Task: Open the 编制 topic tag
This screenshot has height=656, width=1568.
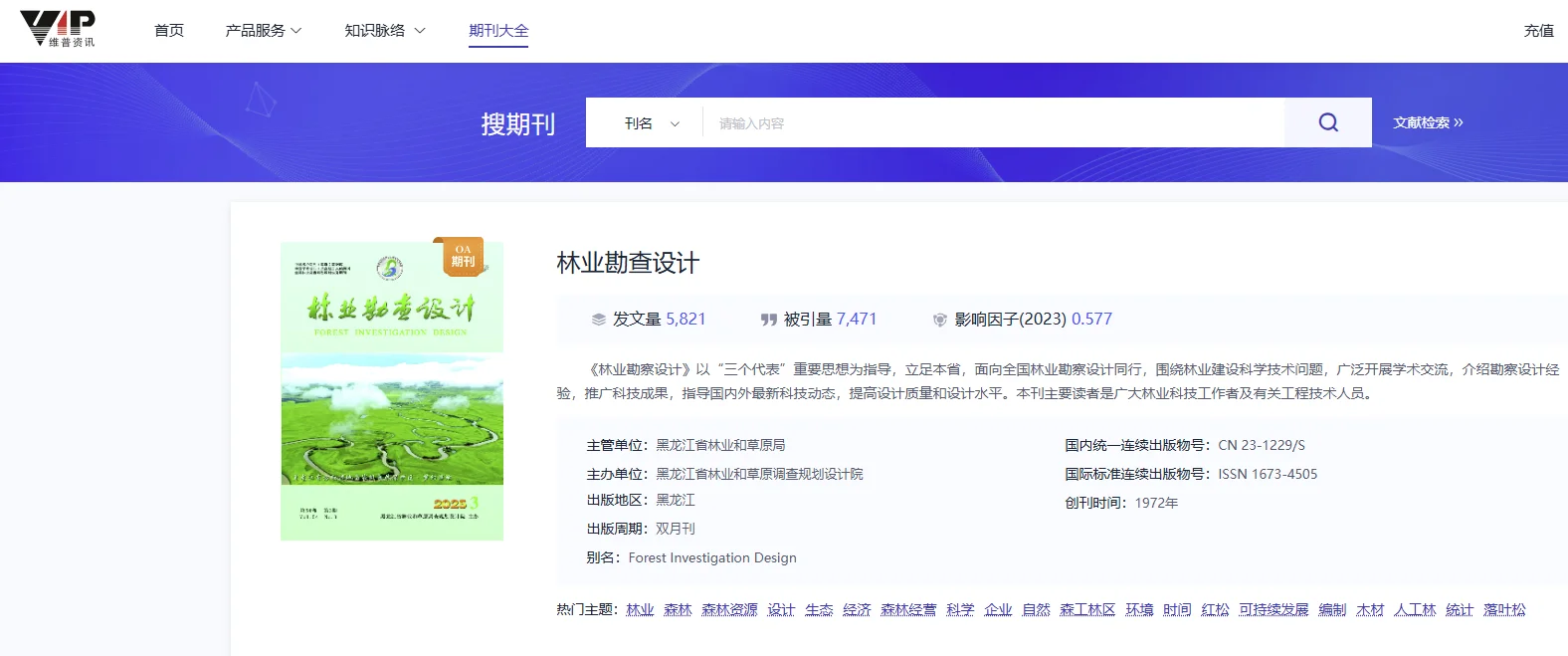Action: pos(1332,610)
